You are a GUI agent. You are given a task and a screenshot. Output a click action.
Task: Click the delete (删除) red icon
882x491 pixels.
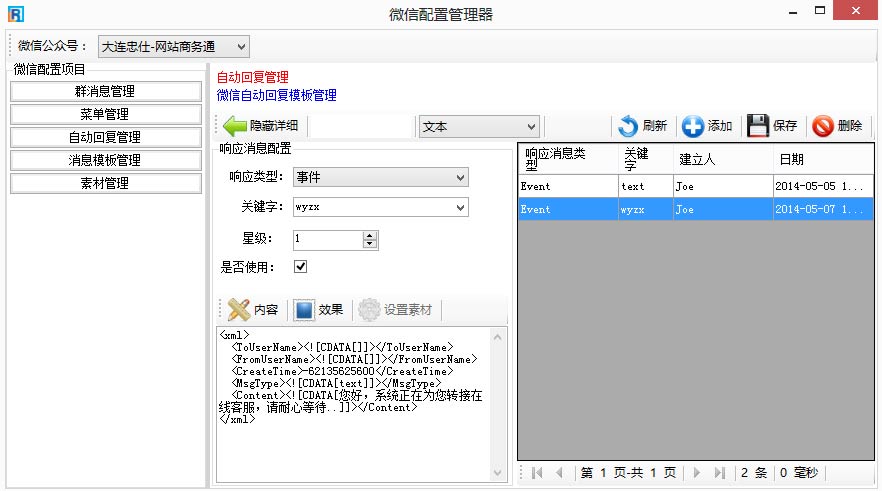pos(823,126)
